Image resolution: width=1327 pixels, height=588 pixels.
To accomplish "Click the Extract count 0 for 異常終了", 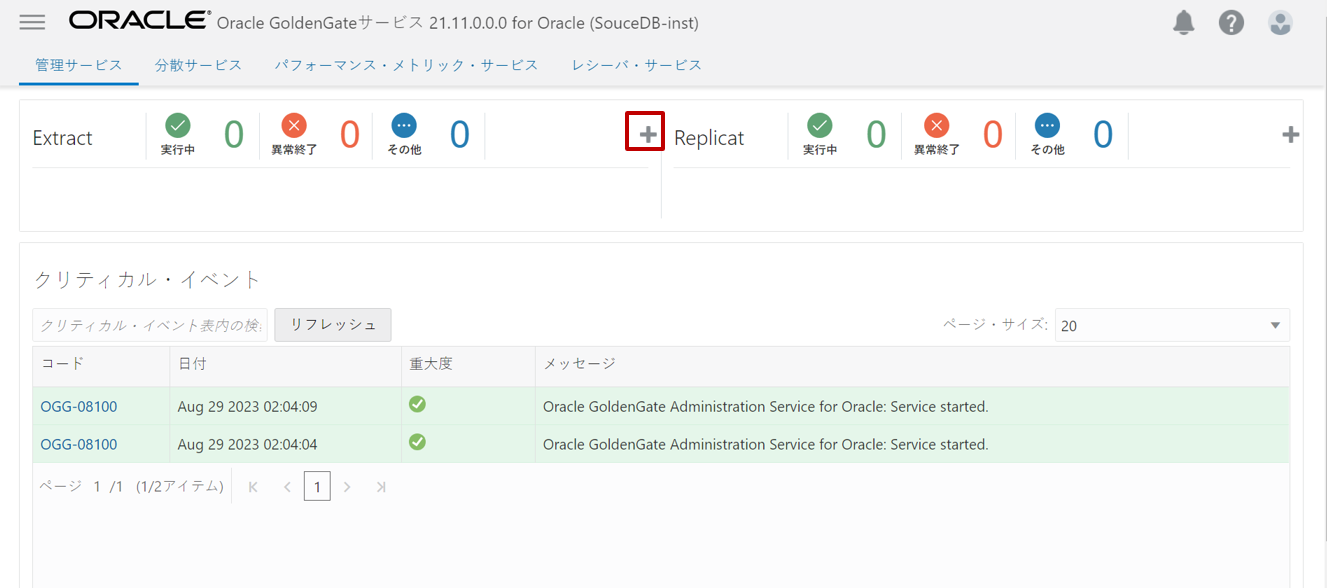I will [349, 134].
